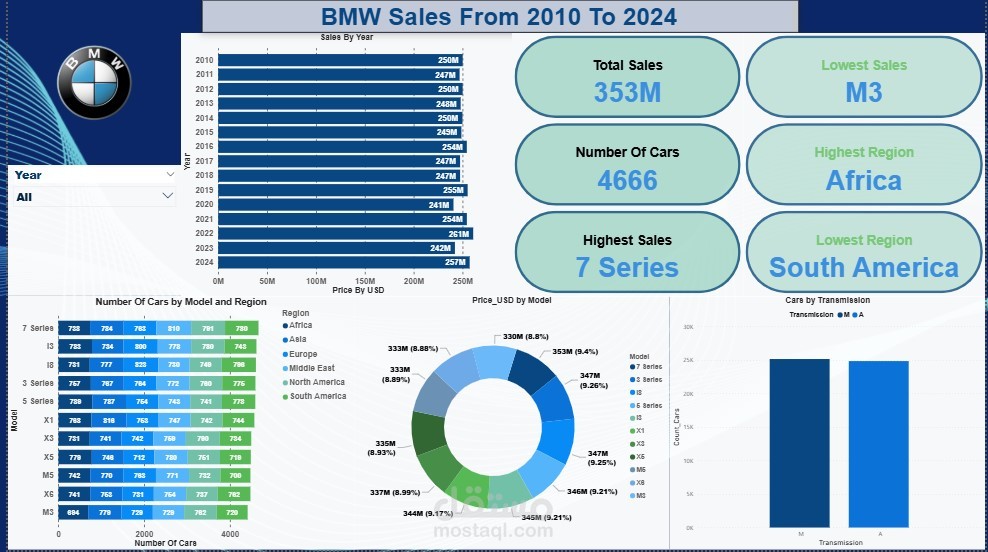Image resolution: width=988 pixels, height=552 pixels.
Task: Select North America in the Region legend
Action: point(314,382)
